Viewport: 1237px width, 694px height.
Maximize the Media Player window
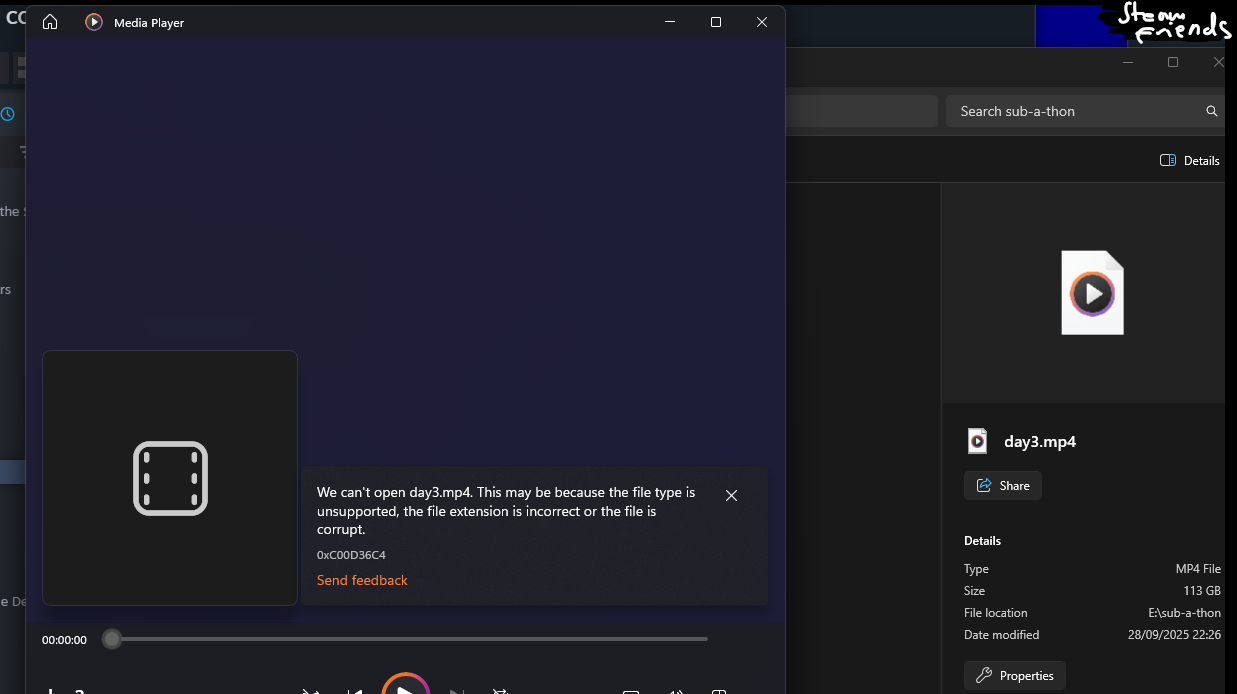[715, 22]
